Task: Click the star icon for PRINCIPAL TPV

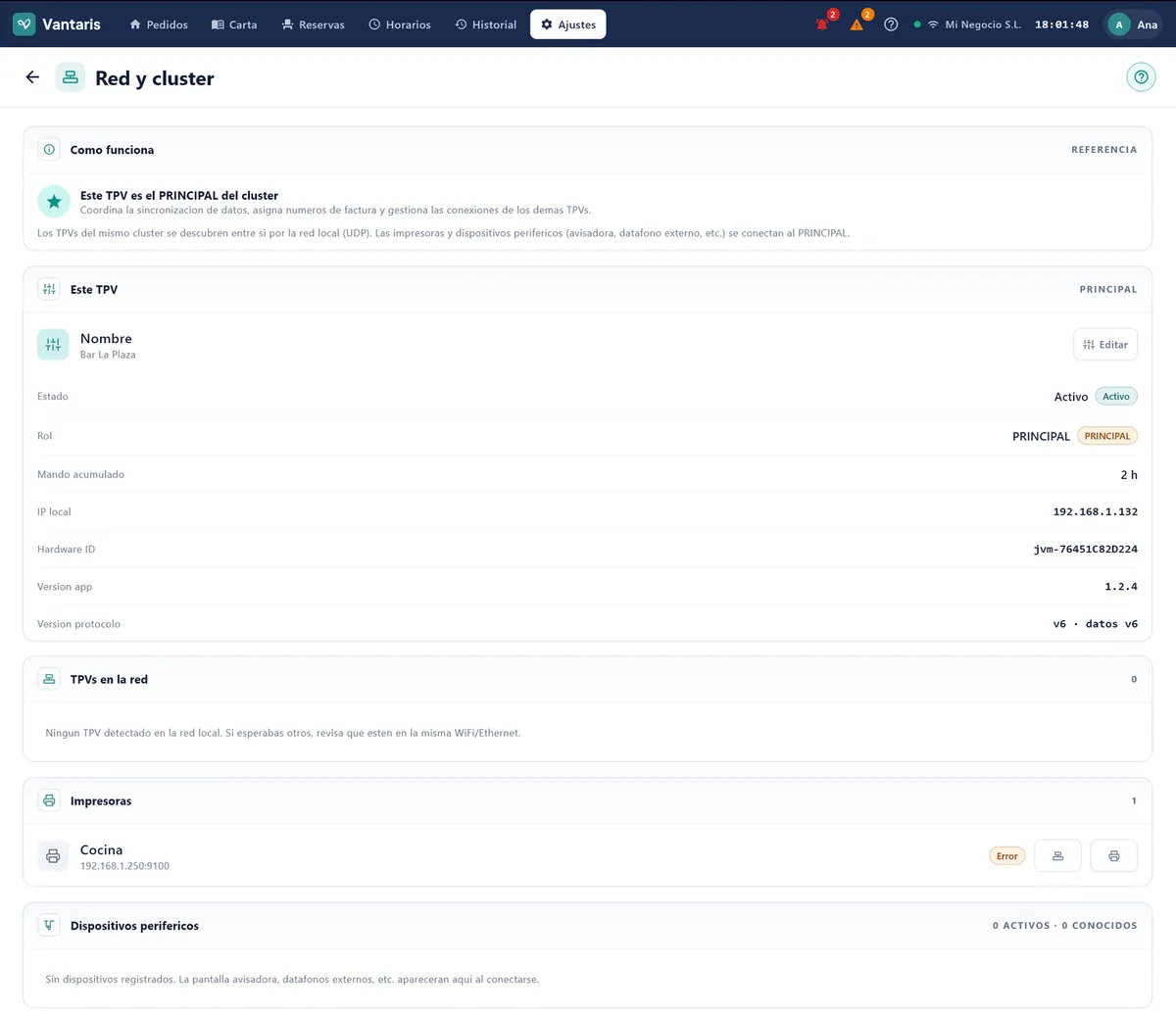Action: click(54, 202)
